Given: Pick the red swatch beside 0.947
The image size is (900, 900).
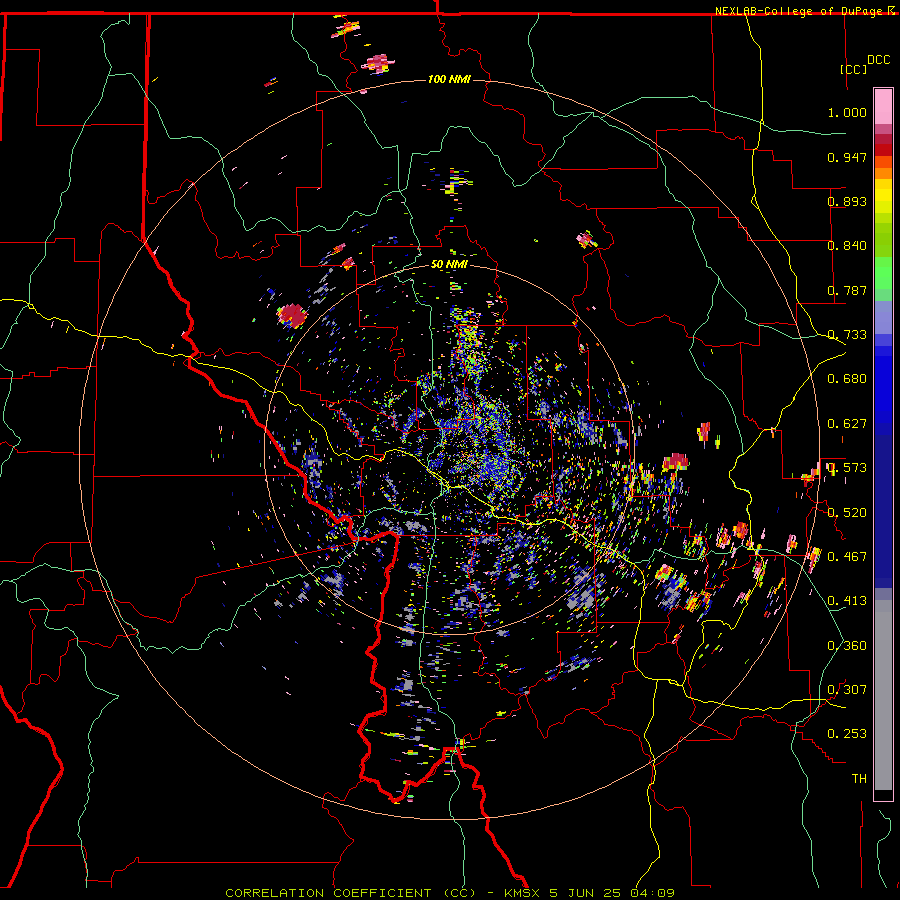Looking at the screenshot, I should 883,150.
